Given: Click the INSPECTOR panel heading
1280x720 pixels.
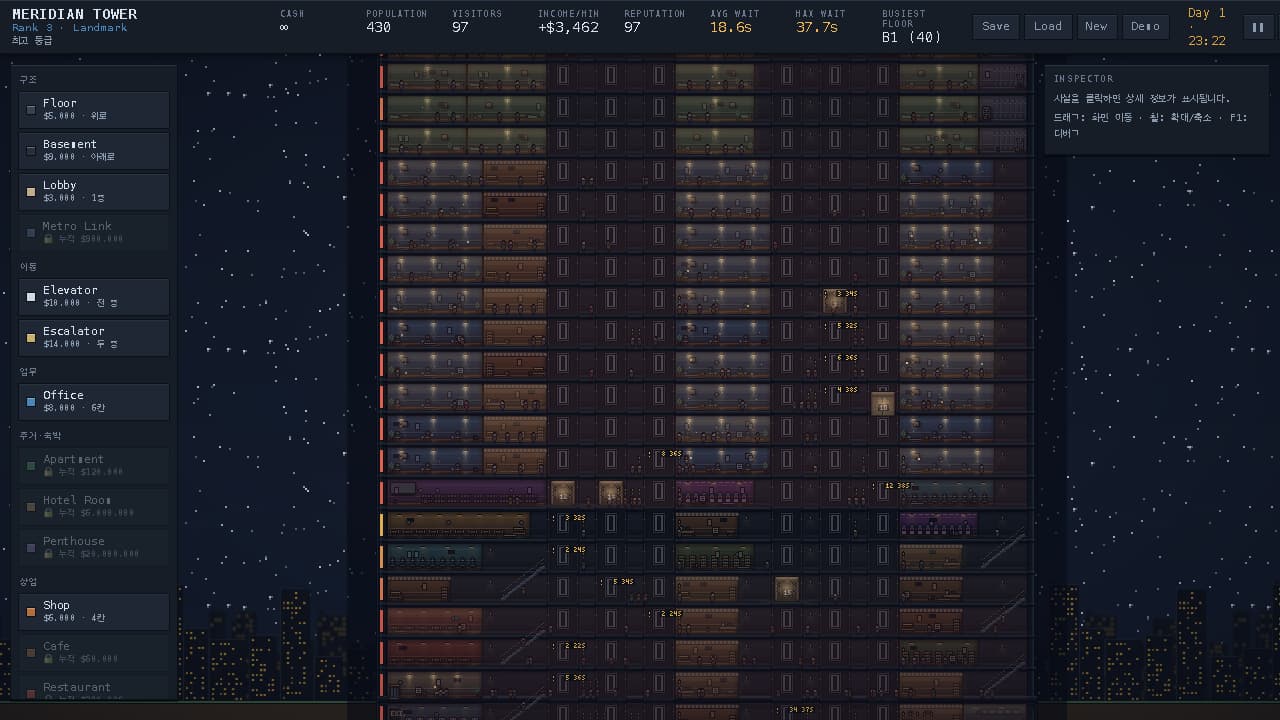Looking at the screenshot, I should (x=1083, y=79).
